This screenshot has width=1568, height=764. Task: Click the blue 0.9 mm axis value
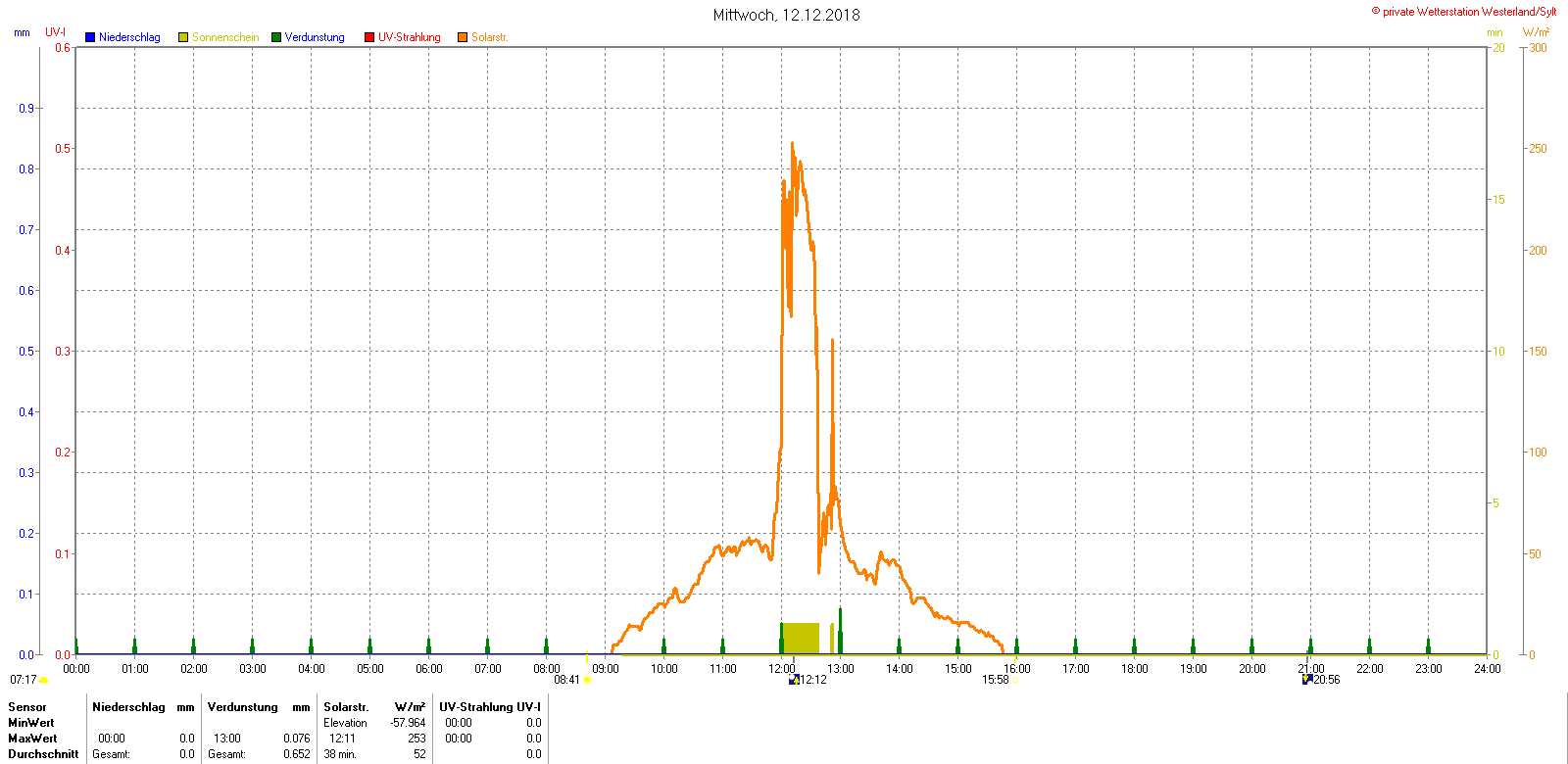[x=26, y=109]
